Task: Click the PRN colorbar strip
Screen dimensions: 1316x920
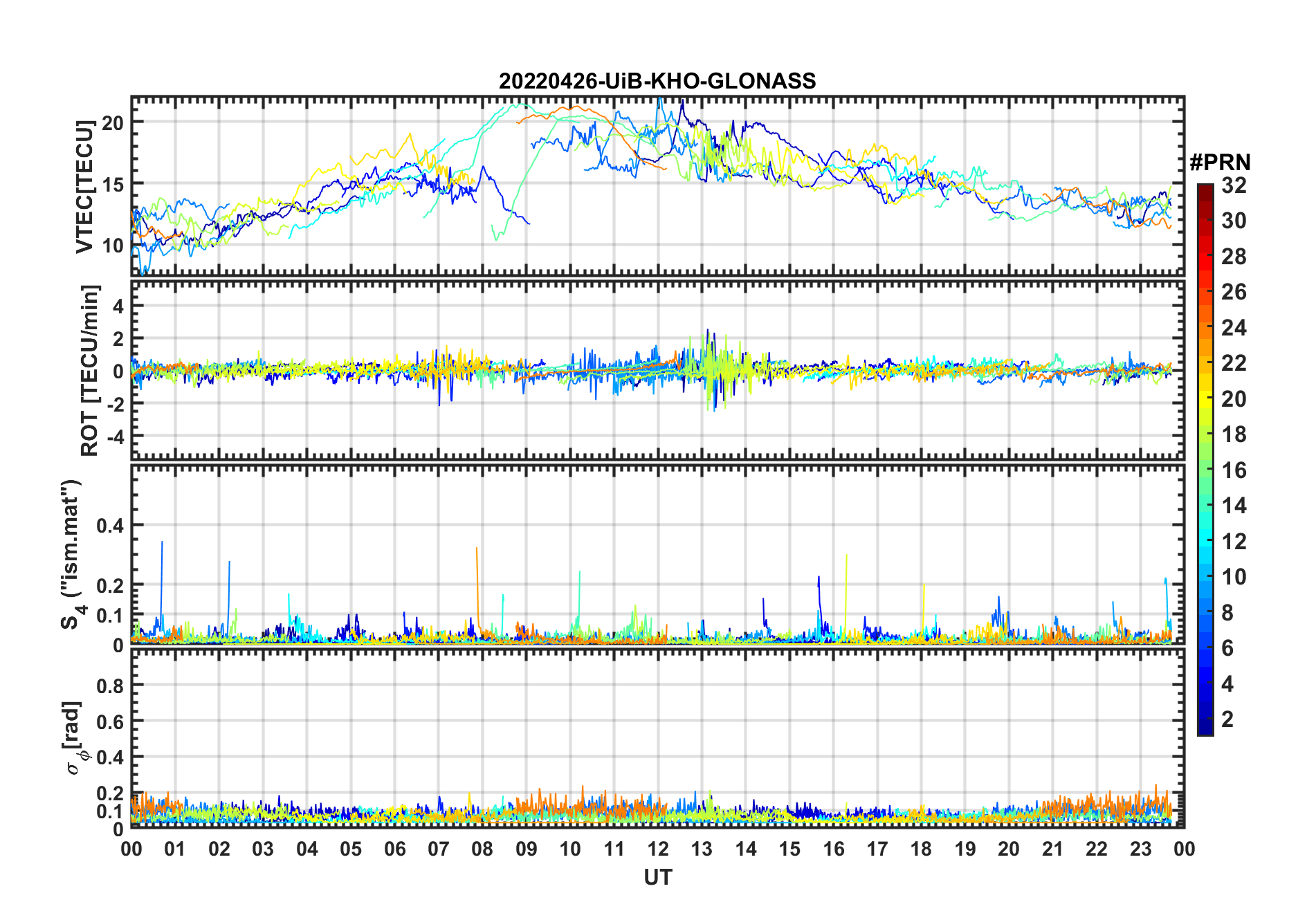Action: point(1205,459)
